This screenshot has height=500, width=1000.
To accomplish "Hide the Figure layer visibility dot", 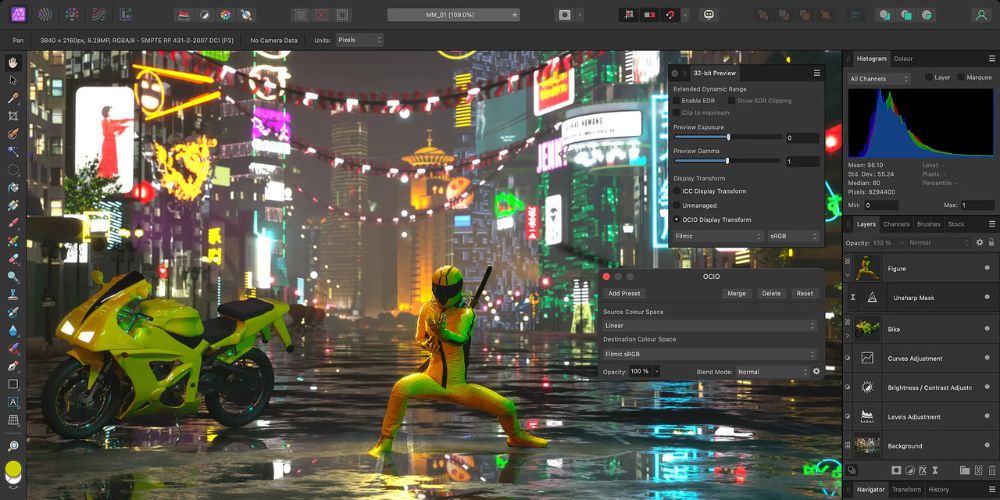I will pos(987,268).
